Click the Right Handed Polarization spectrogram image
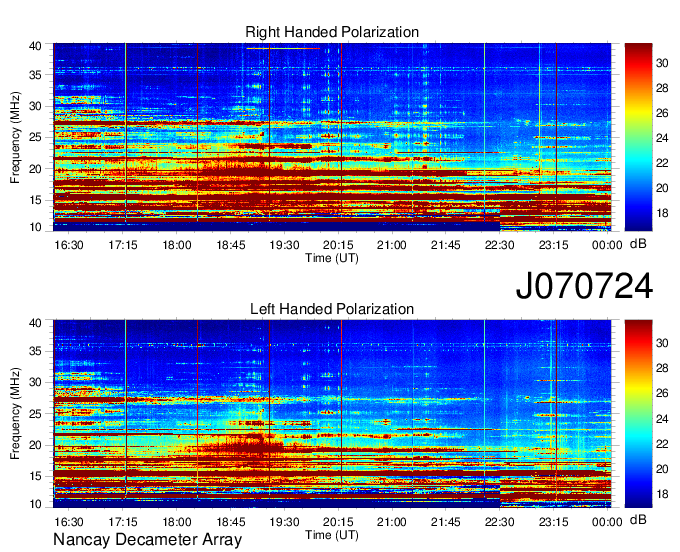680x552 pixels. (x=332, y=137)
